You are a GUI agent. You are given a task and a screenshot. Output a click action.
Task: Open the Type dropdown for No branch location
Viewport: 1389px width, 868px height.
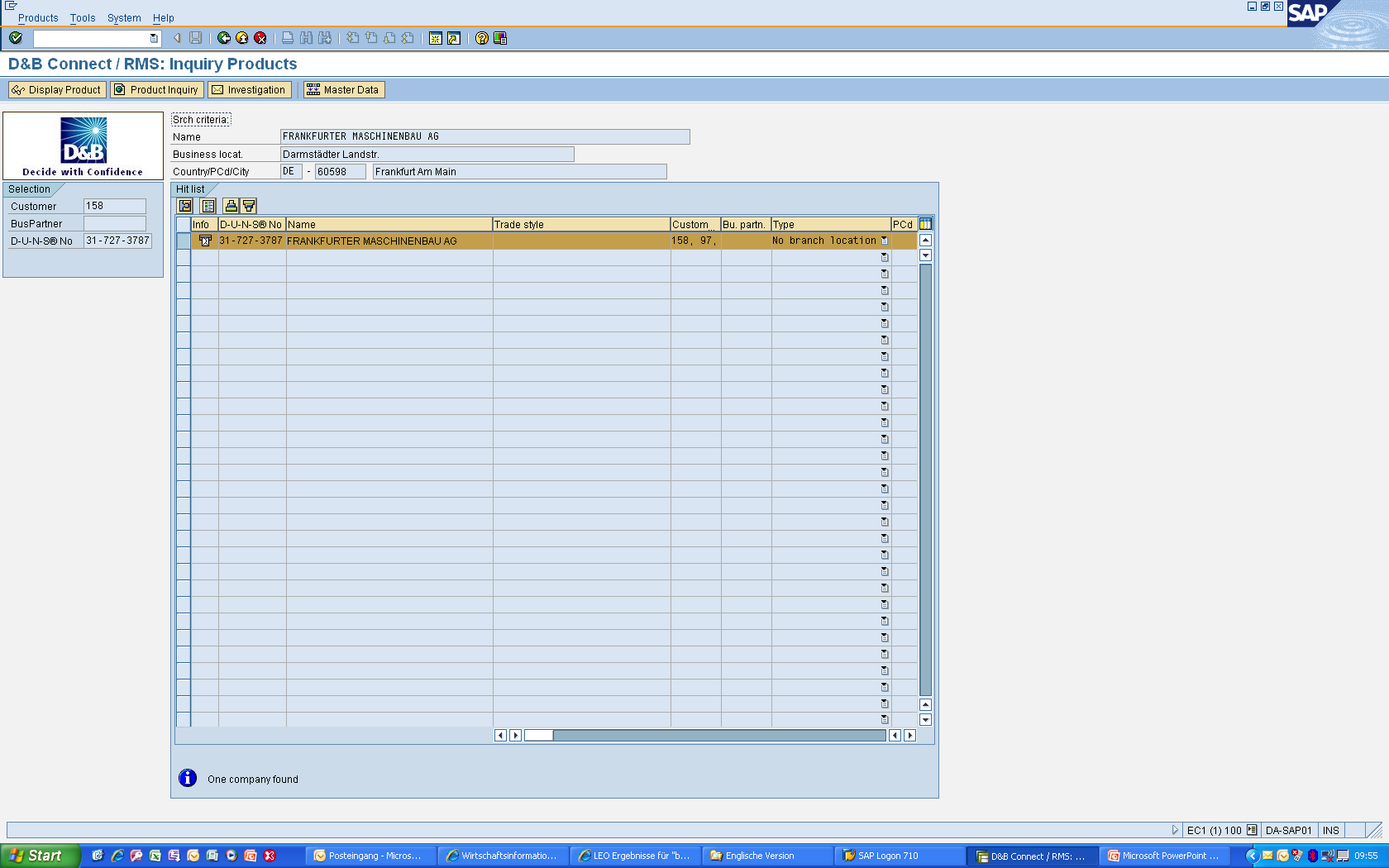[884, 241]
